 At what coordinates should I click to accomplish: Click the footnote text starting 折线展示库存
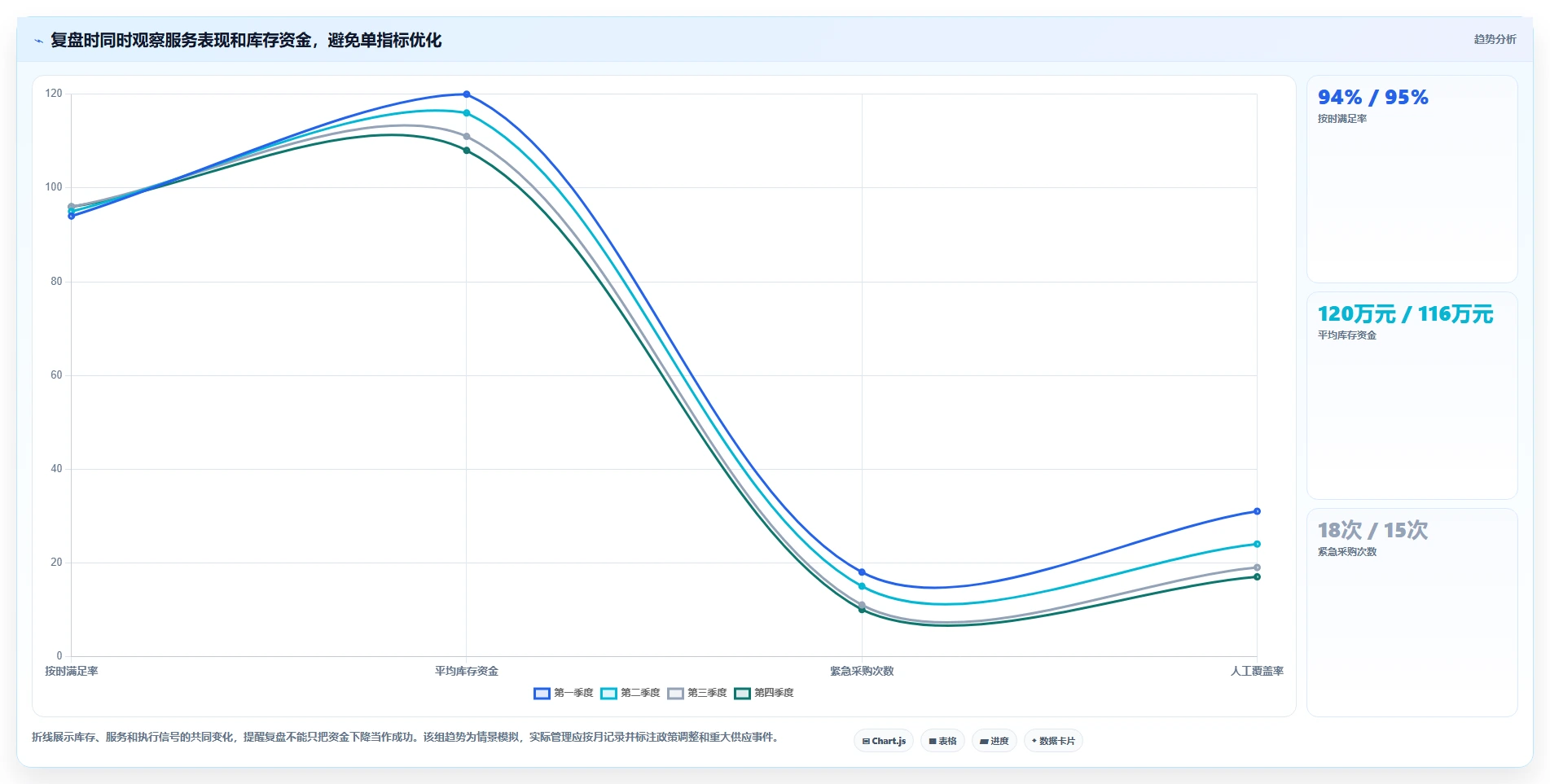pyautogui.click(x=407, y=737)
